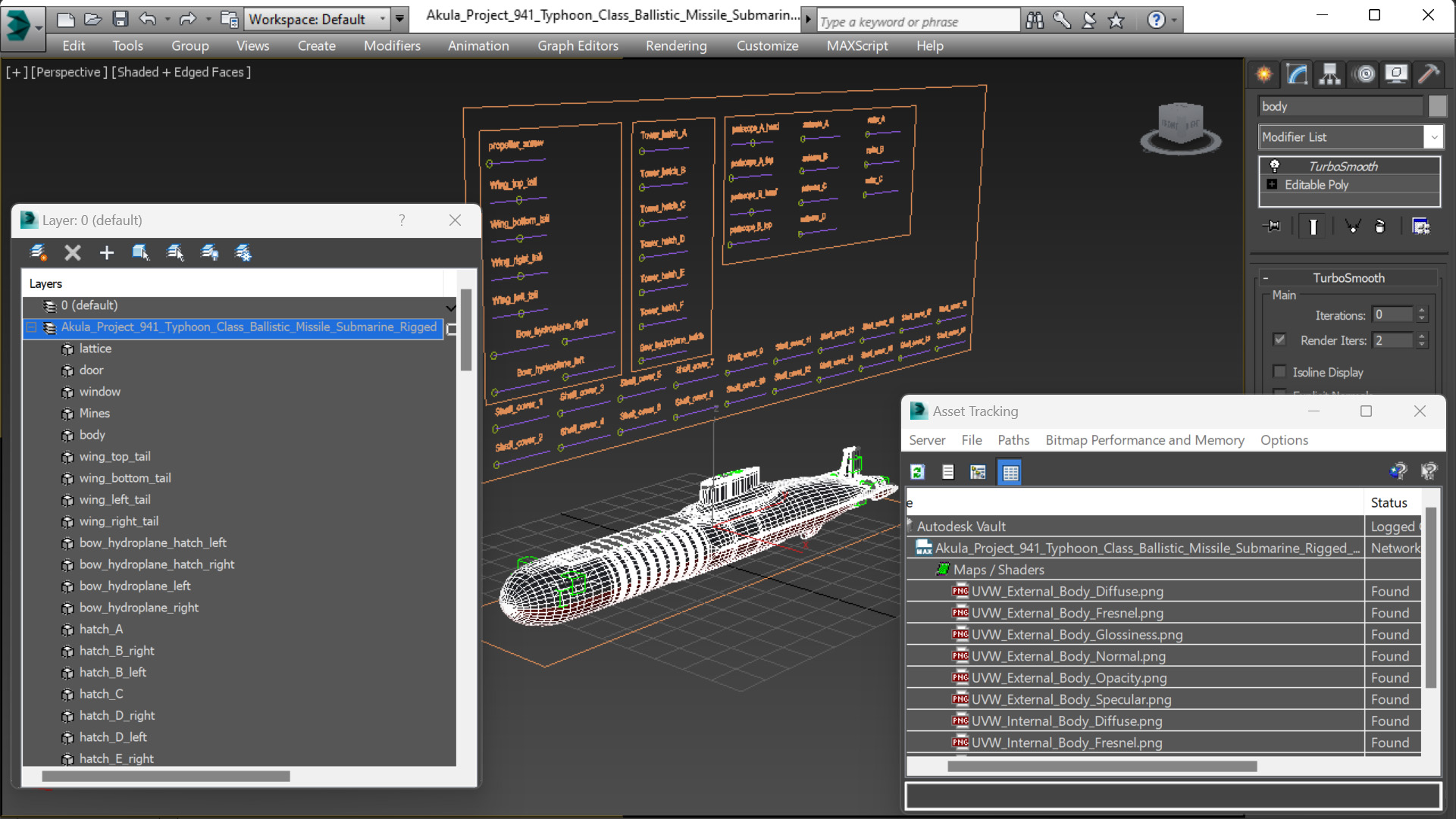Toggle TurboSmooth modifier lightbulb on/off

pos(1275,166)
